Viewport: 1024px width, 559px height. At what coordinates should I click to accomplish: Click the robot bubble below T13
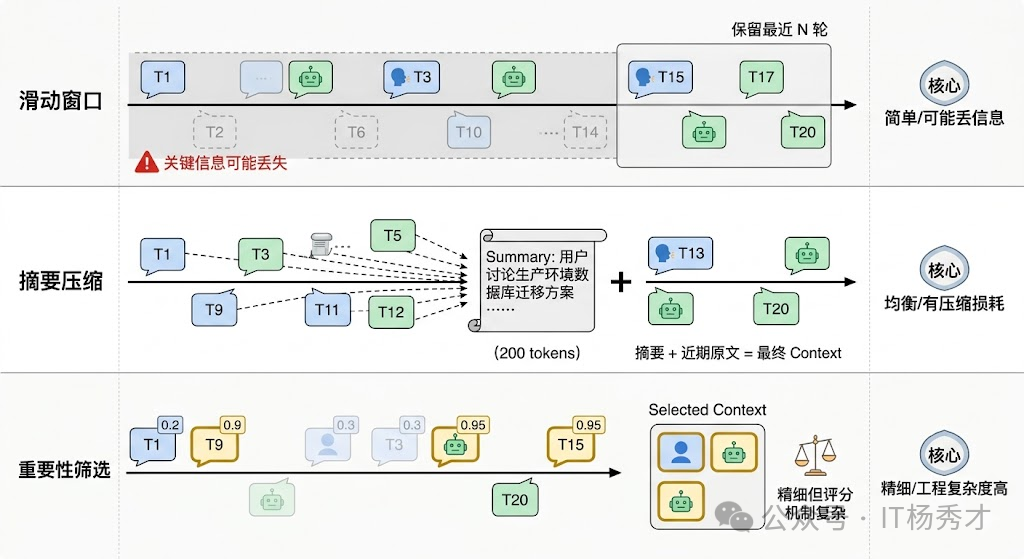671,308
